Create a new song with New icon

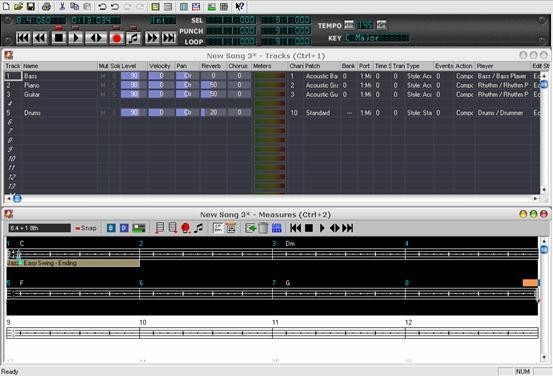click(x=6, y=6)
